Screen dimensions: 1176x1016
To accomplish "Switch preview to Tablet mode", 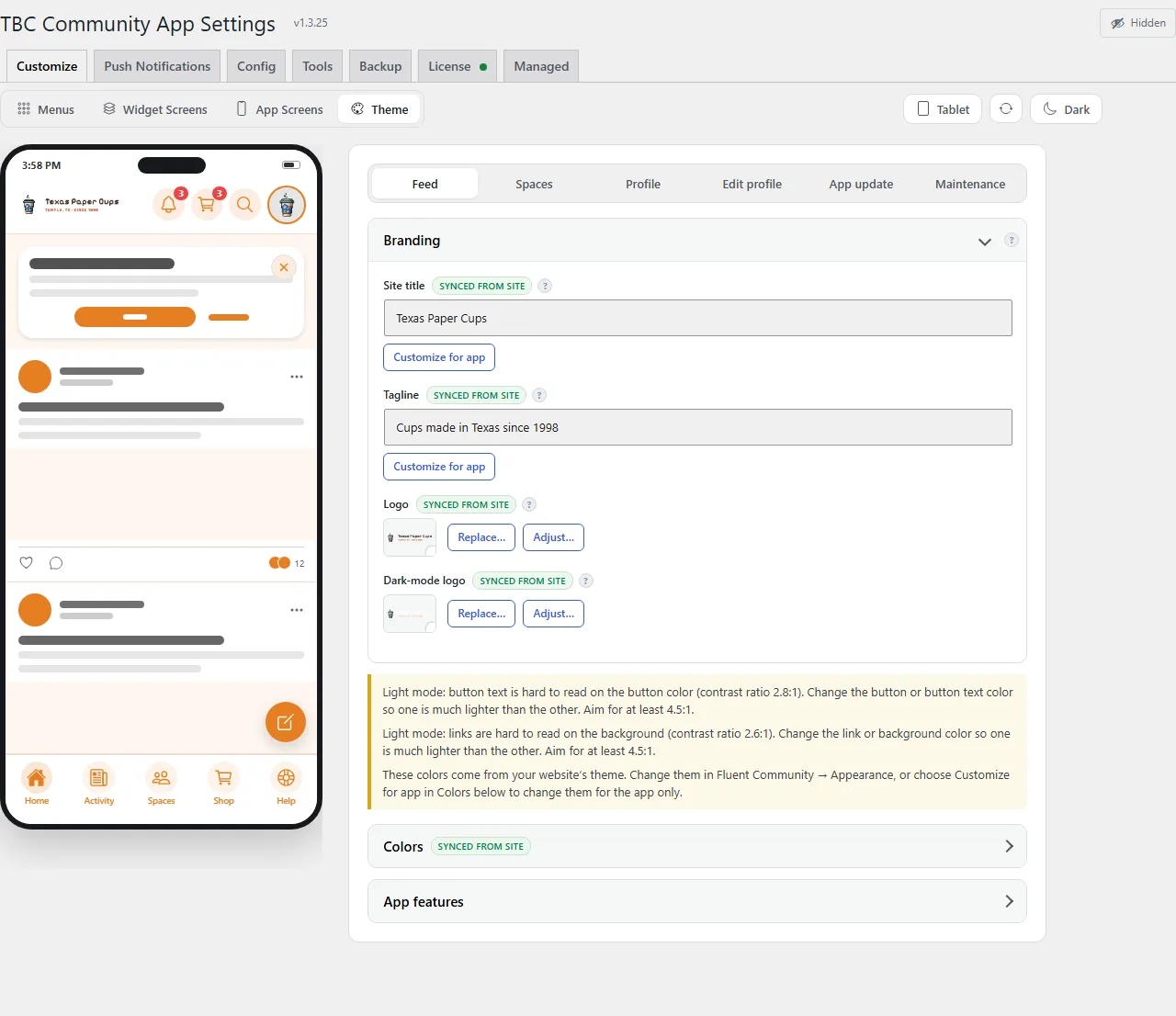I will coord(943,109).
